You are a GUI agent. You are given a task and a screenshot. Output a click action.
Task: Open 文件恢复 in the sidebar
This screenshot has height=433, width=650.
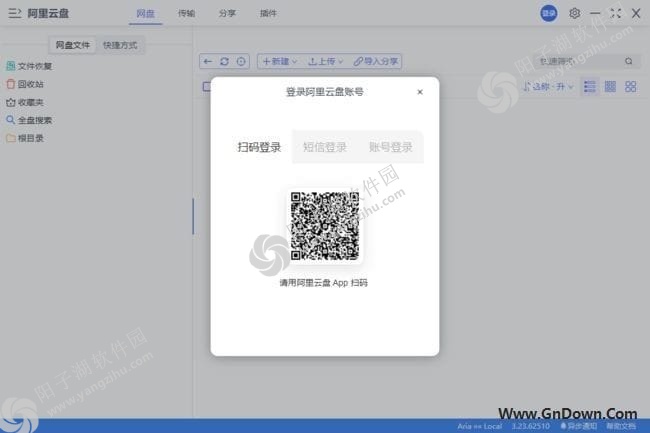point(29,66)
